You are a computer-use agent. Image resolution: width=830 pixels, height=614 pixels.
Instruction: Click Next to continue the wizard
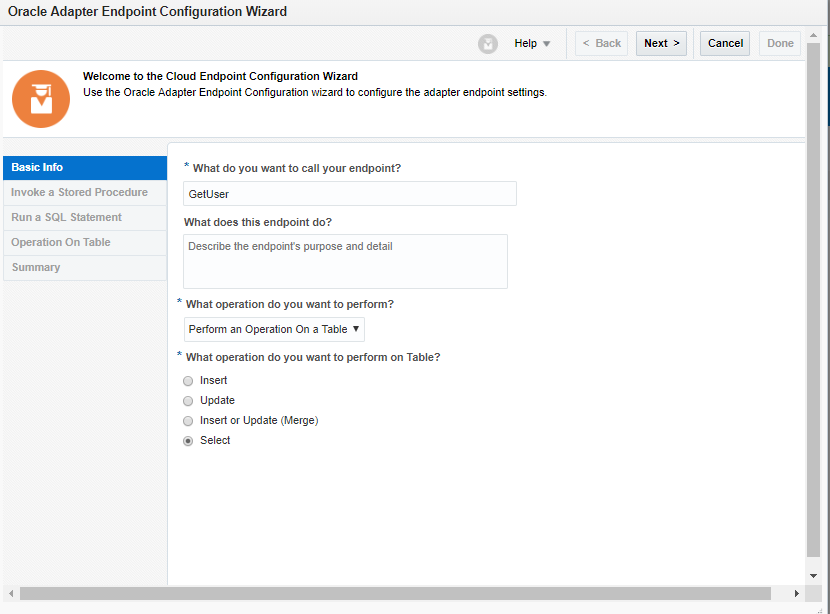[661, 43]
